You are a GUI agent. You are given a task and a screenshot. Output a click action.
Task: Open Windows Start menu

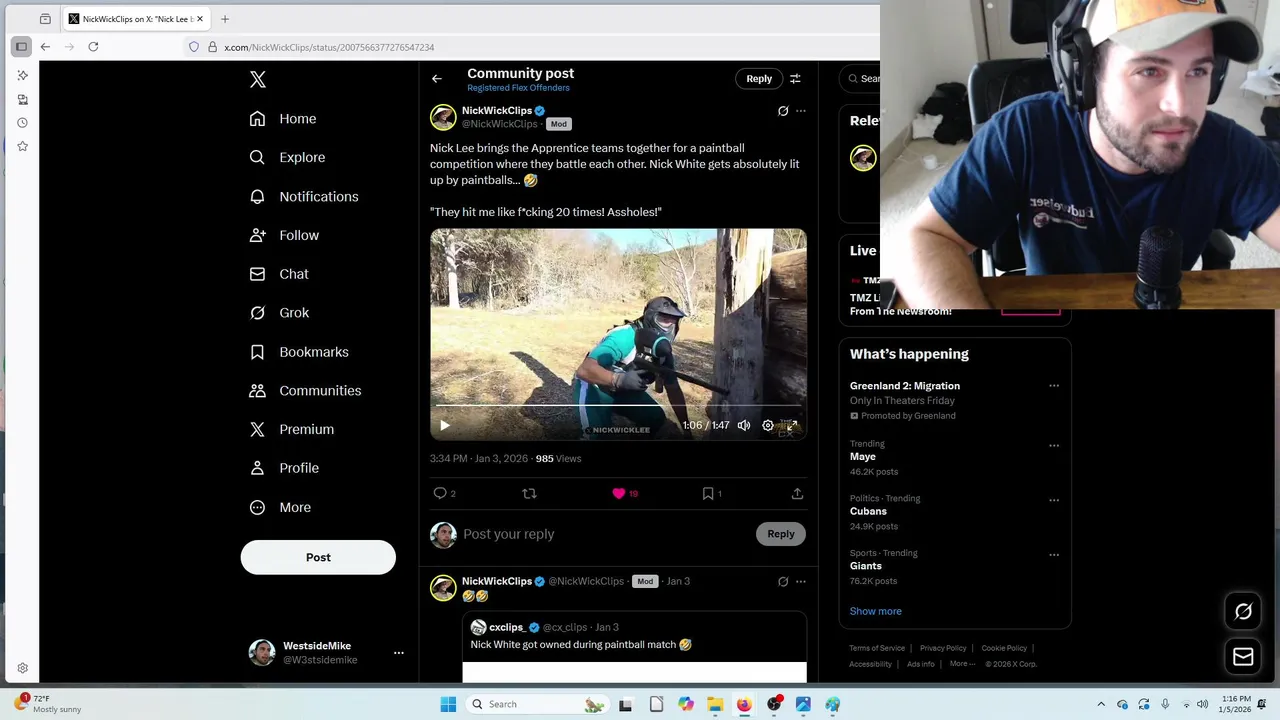(x=448, y=704)
